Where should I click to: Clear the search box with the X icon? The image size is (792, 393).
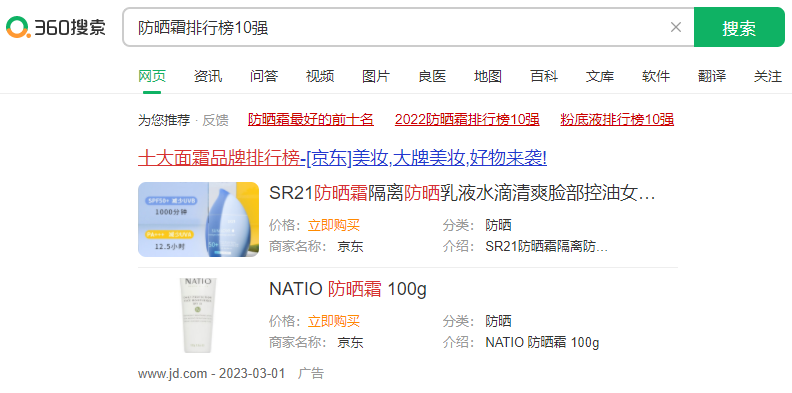[676, 27]
